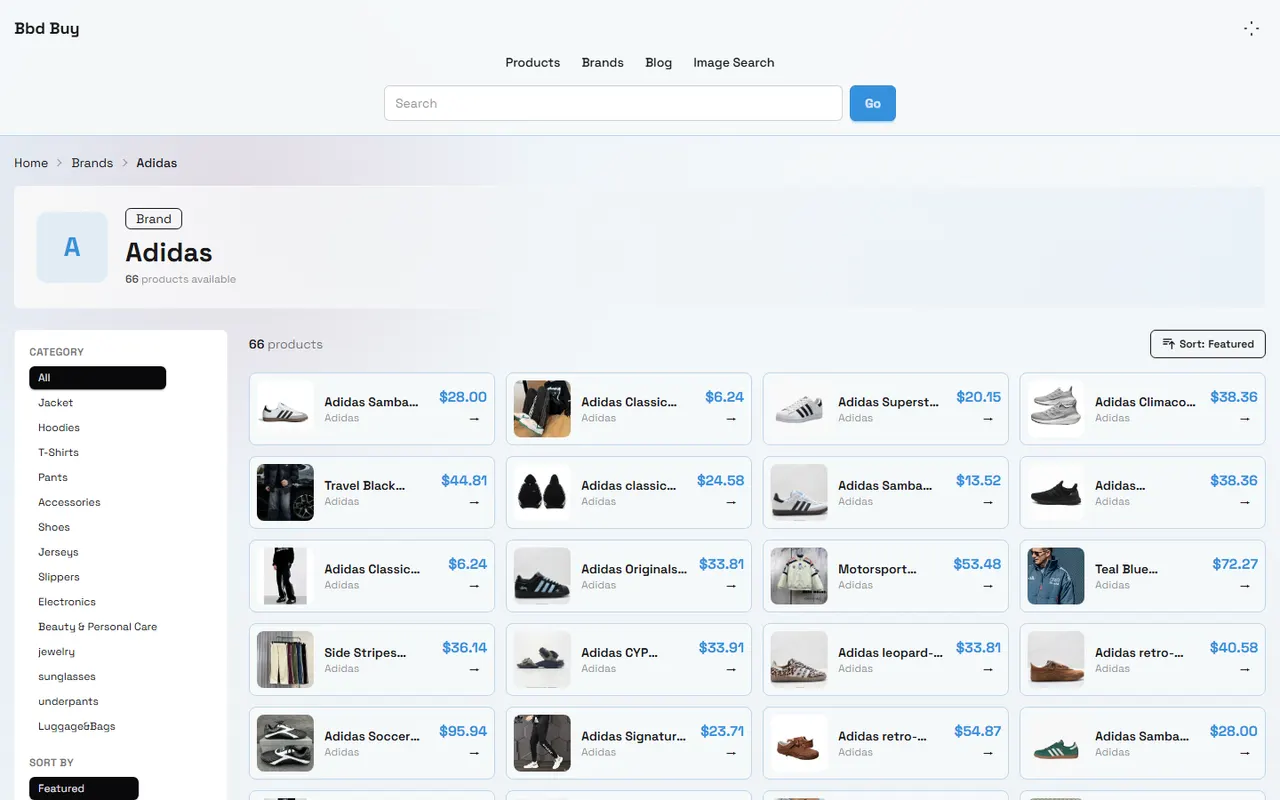Click arrow on Side Stripes... $36.14 card
The width and height of the screenshot is (1280, 800).
(474, 670)
